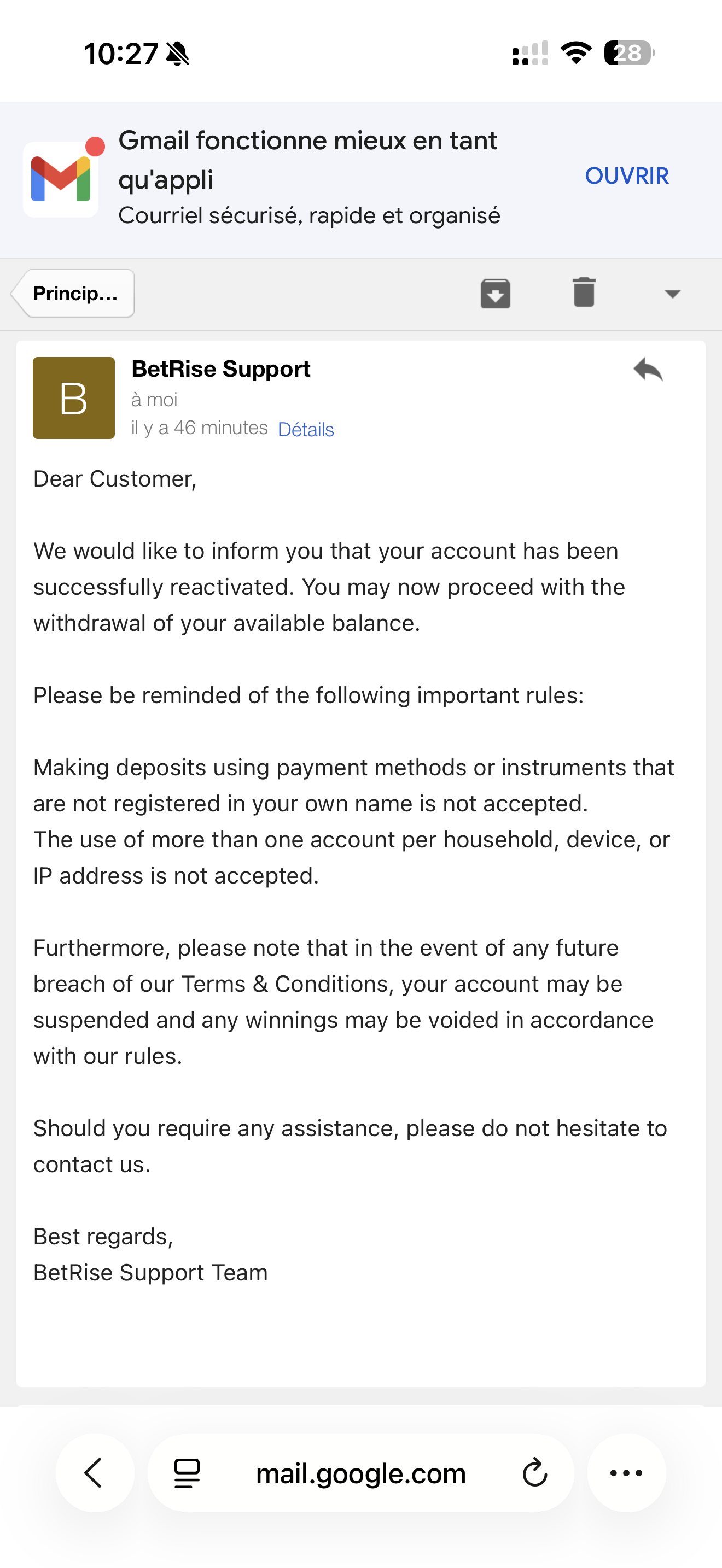Tap the mail.google.com address field
The image size is (722, 1568).
click(360, 1473)
